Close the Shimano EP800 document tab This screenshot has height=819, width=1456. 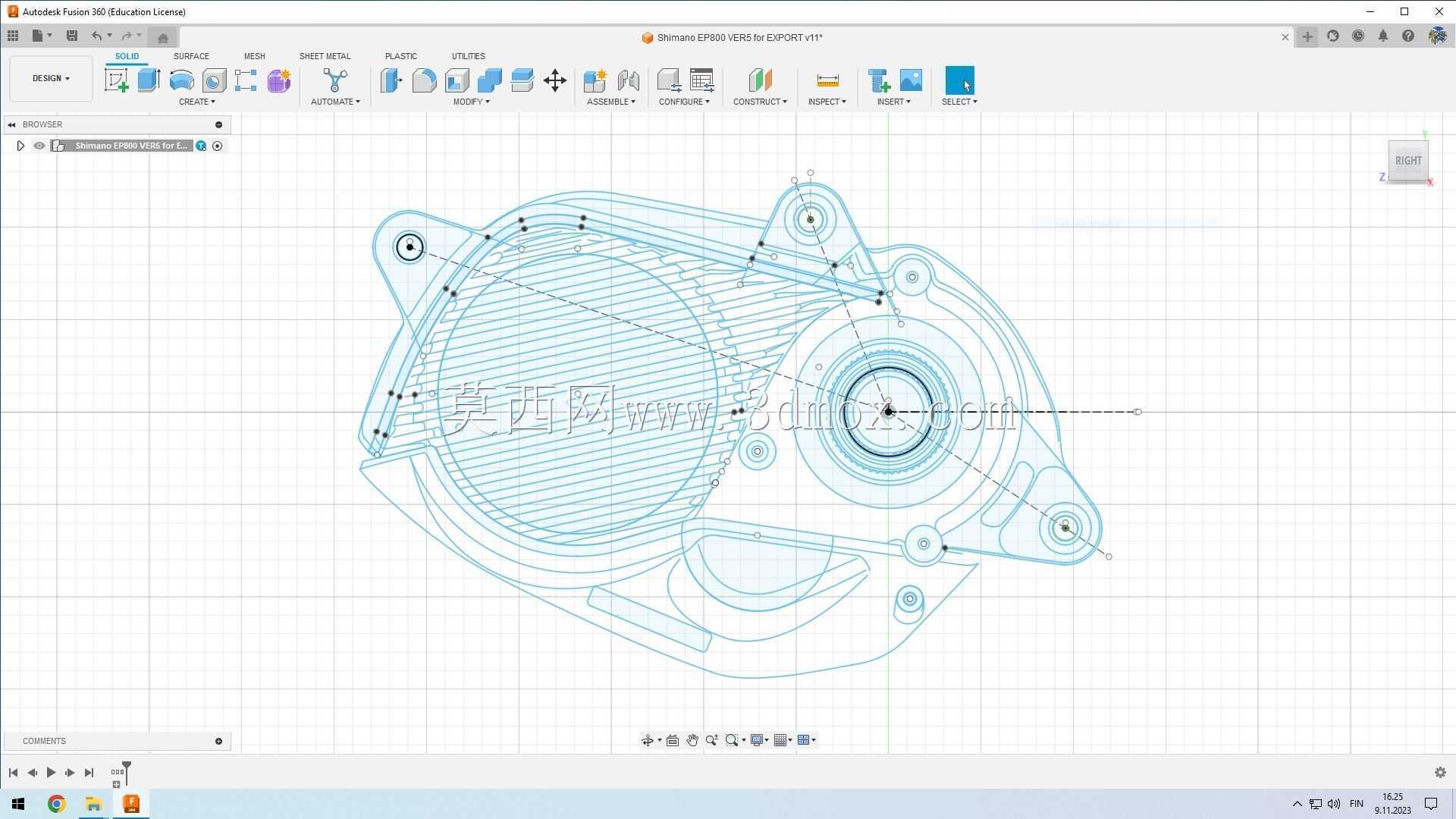1285,37
